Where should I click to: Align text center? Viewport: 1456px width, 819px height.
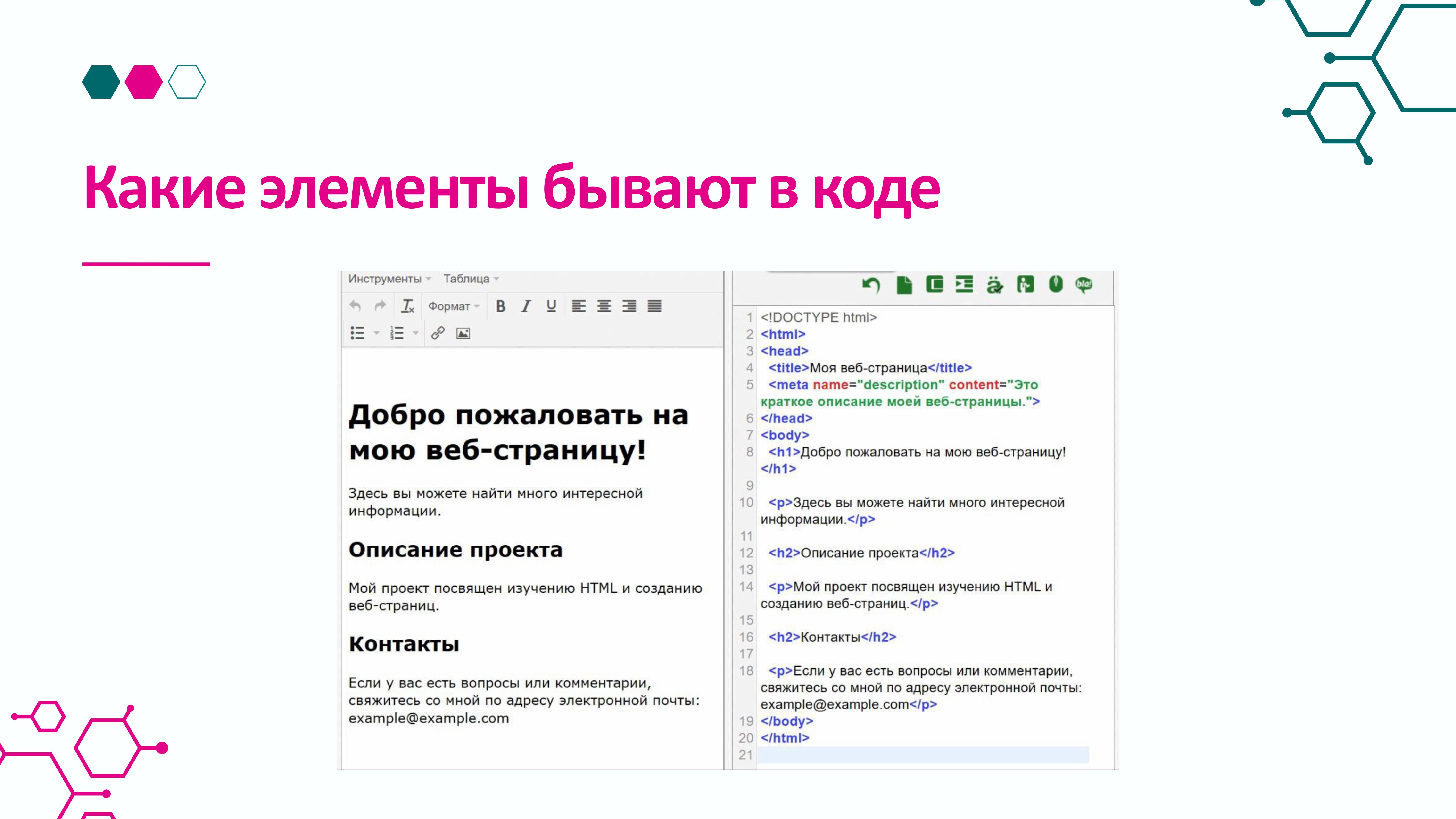604,306
